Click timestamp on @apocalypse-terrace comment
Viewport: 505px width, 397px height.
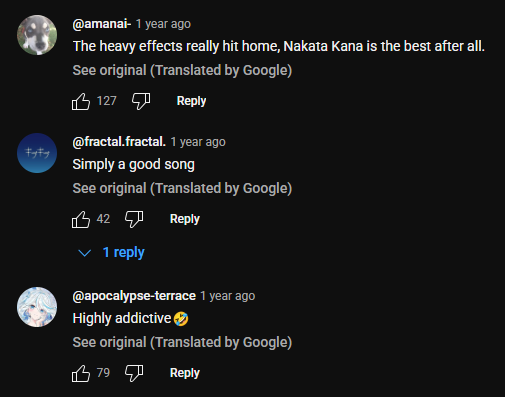point(228,296)
